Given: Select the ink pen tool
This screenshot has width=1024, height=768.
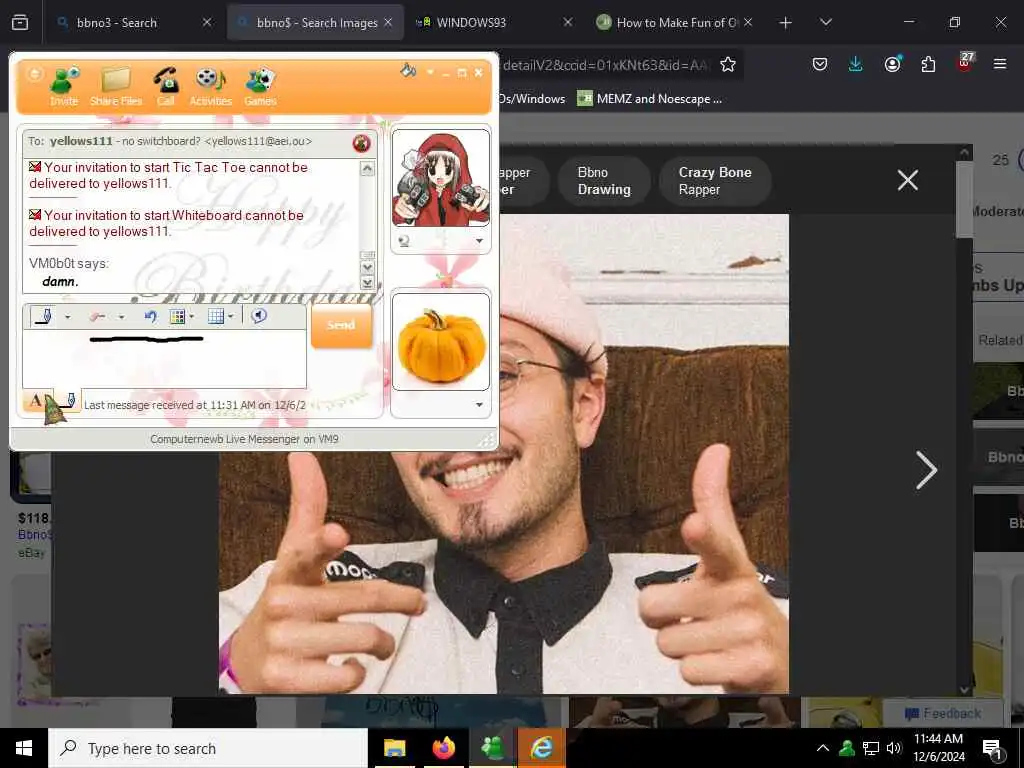Looking at the screenshot, I should 44,317.
